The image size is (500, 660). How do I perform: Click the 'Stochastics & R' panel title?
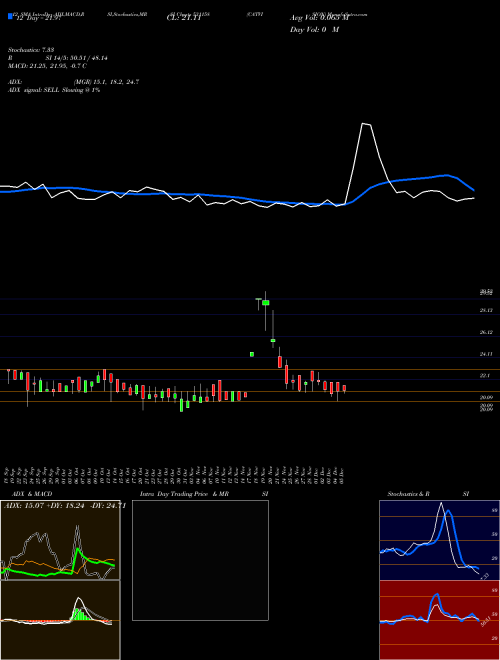pyautogui.click(x=409, y=494)
